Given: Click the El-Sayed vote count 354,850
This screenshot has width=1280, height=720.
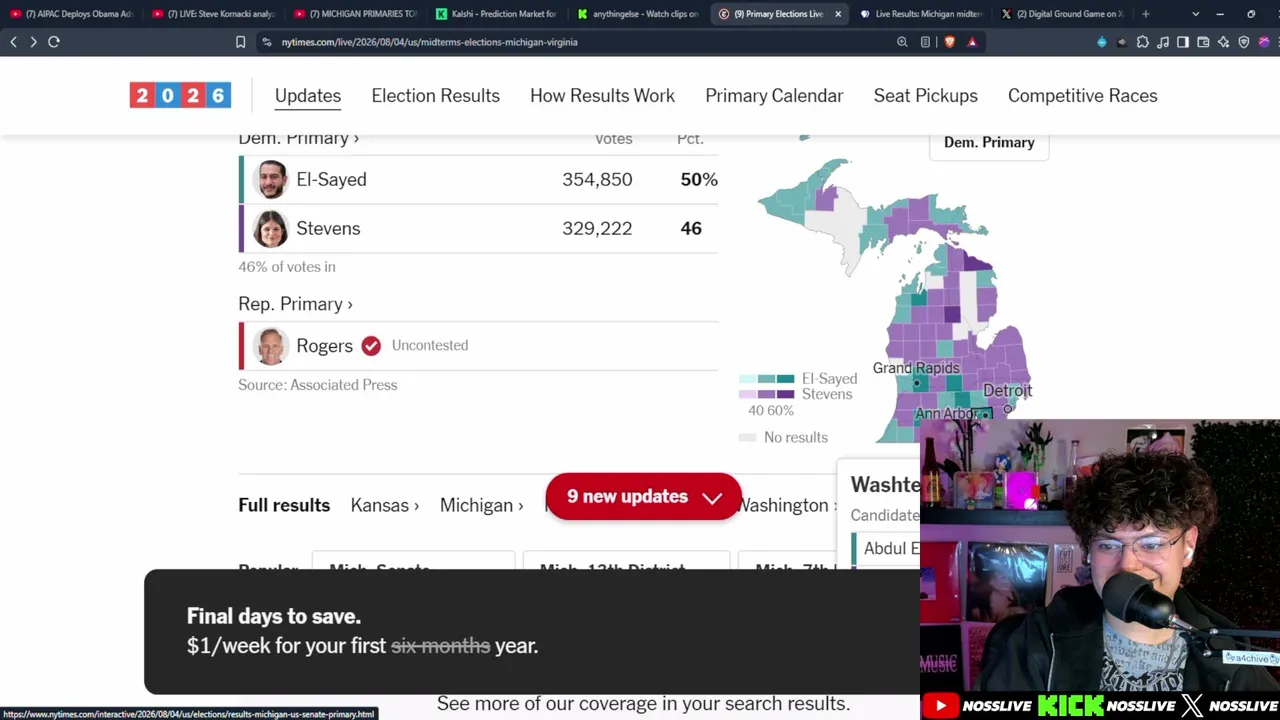Looking at the screenshot, I should [x=597, y=180].
